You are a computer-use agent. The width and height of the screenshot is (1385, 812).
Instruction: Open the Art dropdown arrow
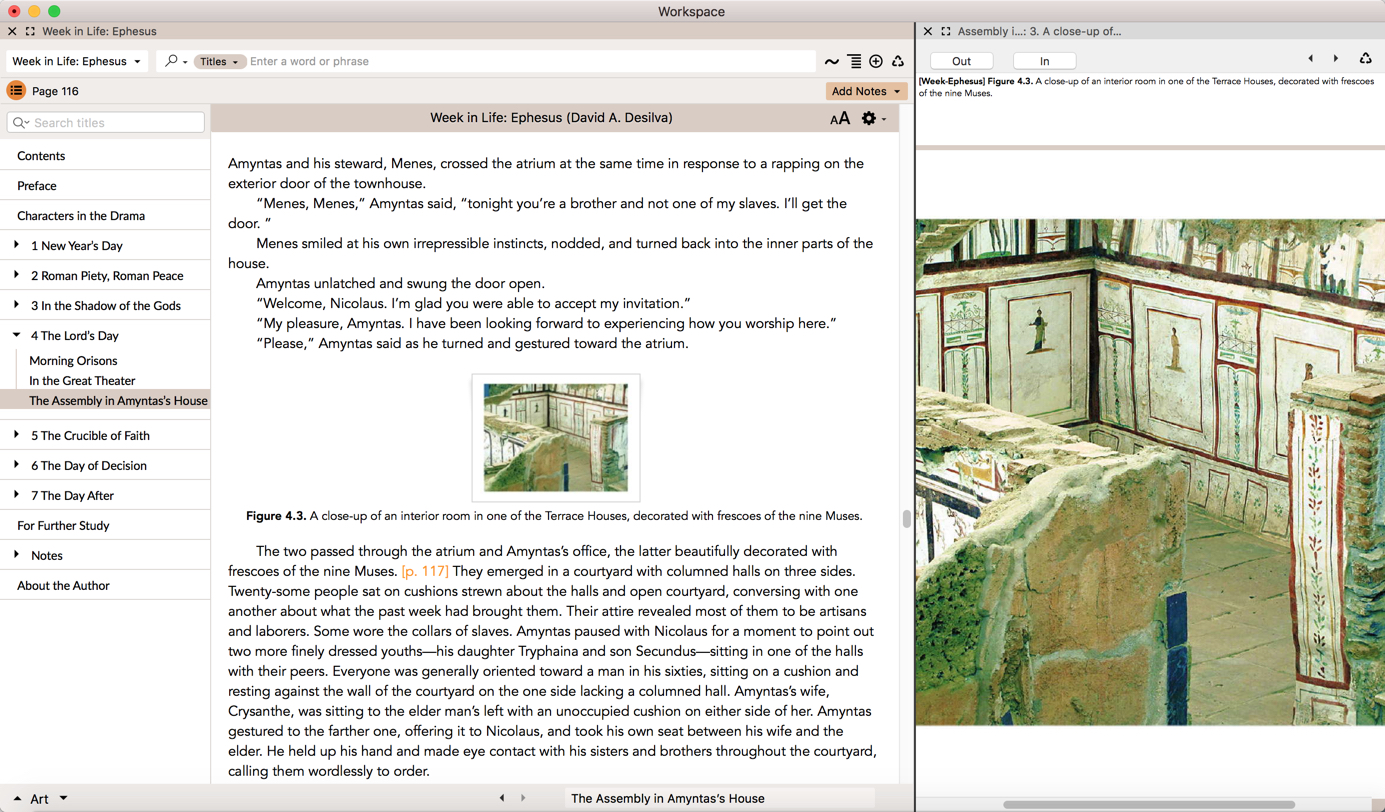[63, 798]
